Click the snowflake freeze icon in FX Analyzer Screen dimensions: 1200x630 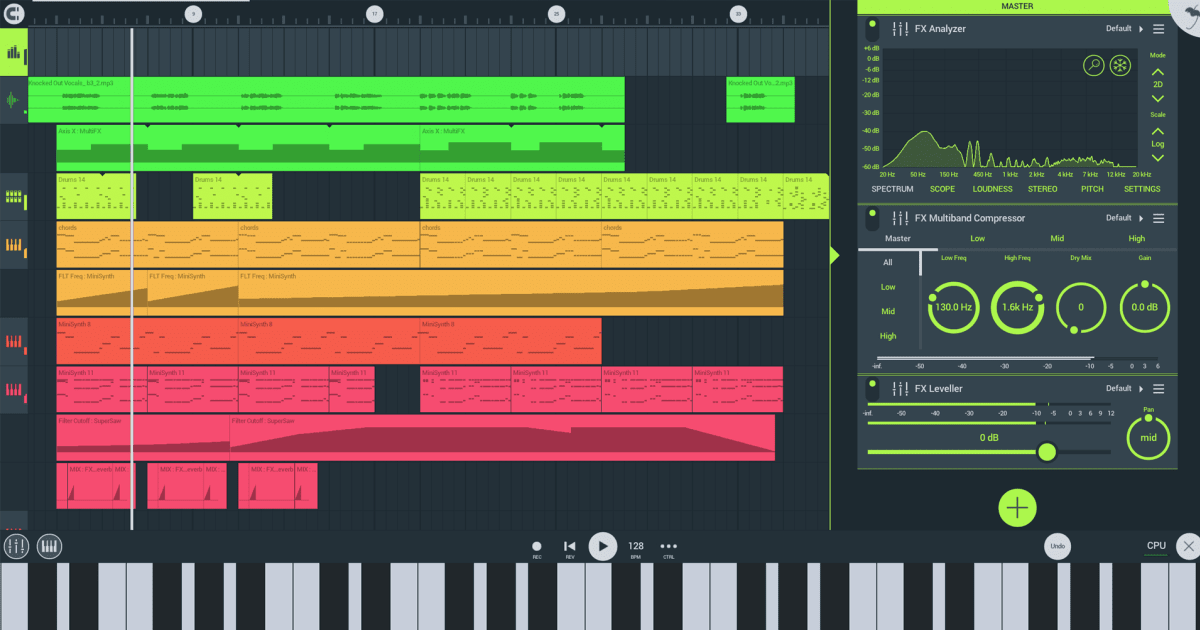tap(1121, 66)
